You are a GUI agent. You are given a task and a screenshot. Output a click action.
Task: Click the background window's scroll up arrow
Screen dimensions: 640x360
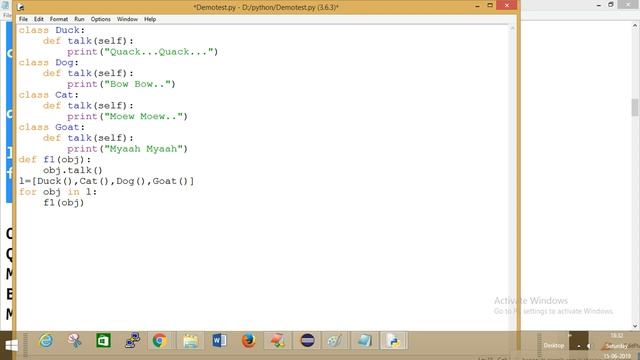click(x=635, y=26)
